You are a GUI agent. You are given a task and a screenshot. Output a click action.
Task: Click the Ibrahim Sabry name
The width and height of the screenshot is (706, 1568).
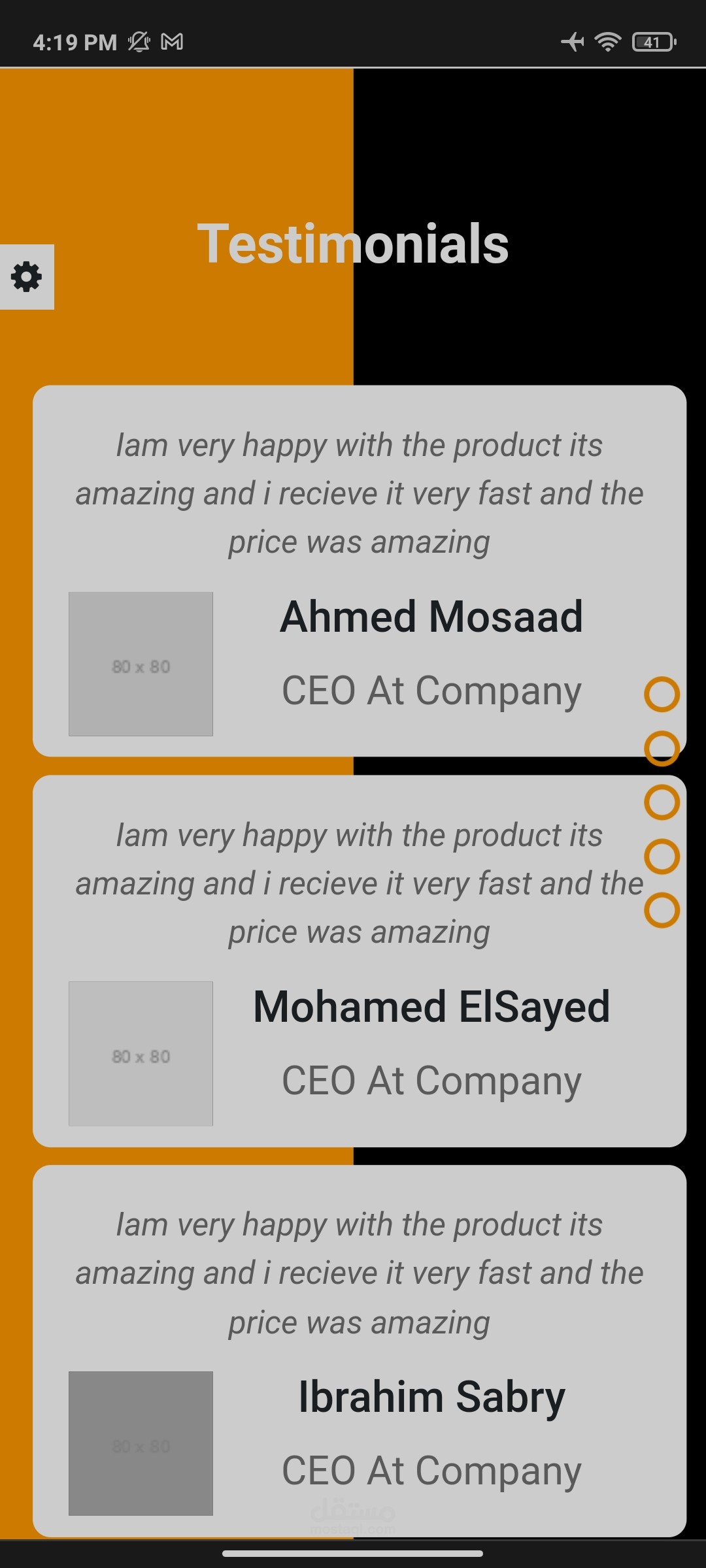pos(431,1397)
